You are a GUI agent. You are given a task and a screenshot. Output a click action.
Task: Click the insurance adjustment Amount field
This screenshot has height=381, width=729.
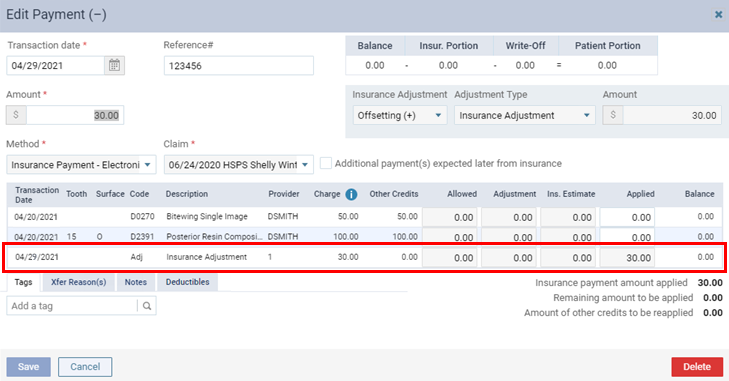672,115
